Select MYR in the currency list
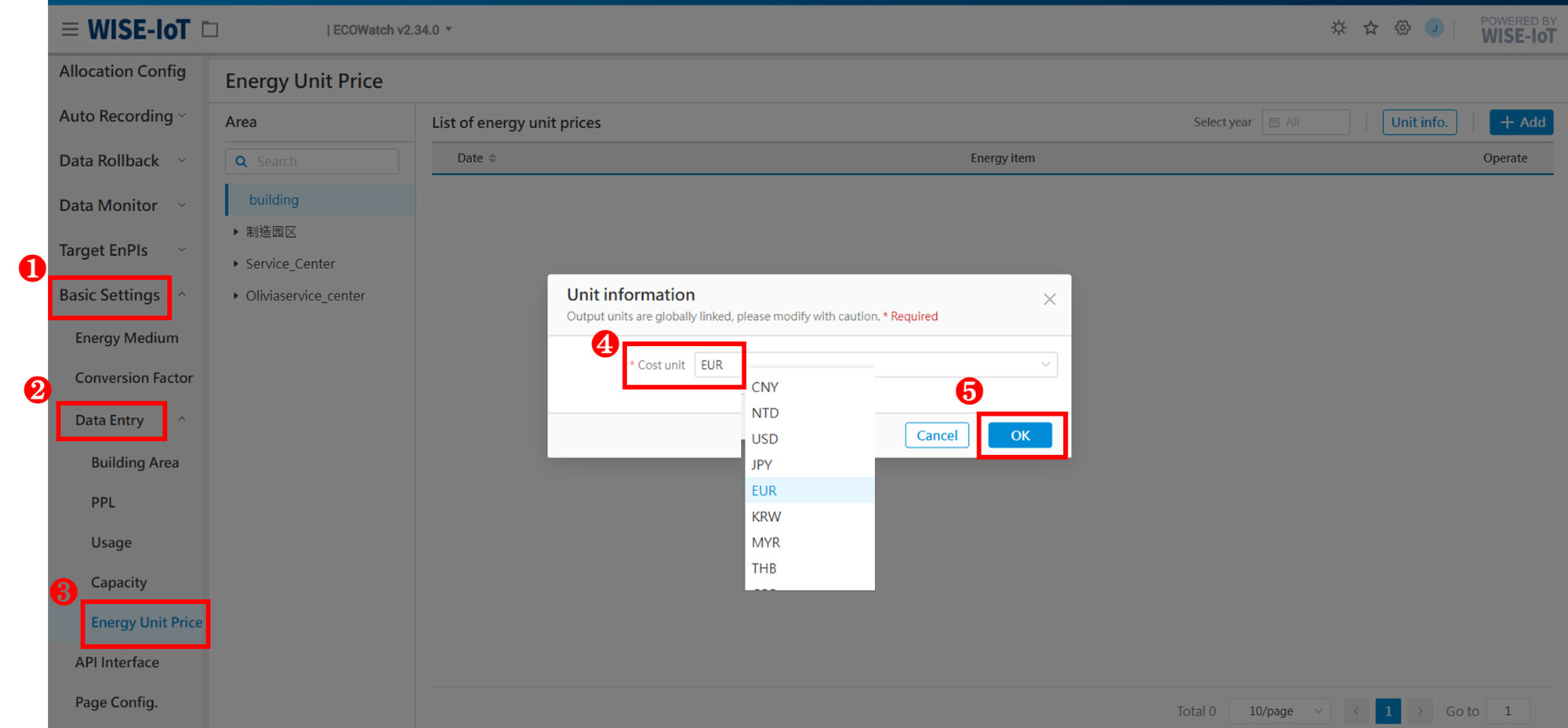This screenshot has height=728, width=1568. 810,542
